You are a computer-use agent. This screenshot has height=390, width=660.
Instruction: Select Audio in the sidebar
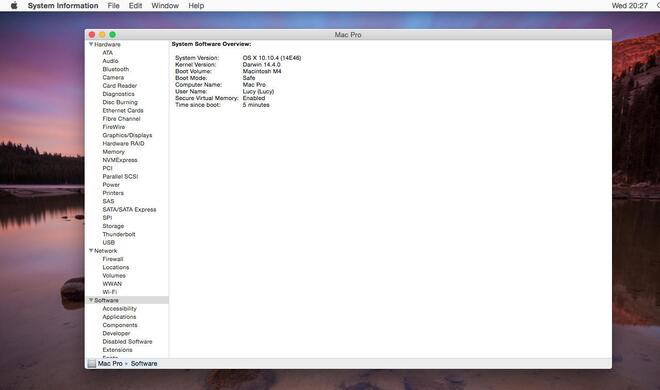[x=110, y=61]
